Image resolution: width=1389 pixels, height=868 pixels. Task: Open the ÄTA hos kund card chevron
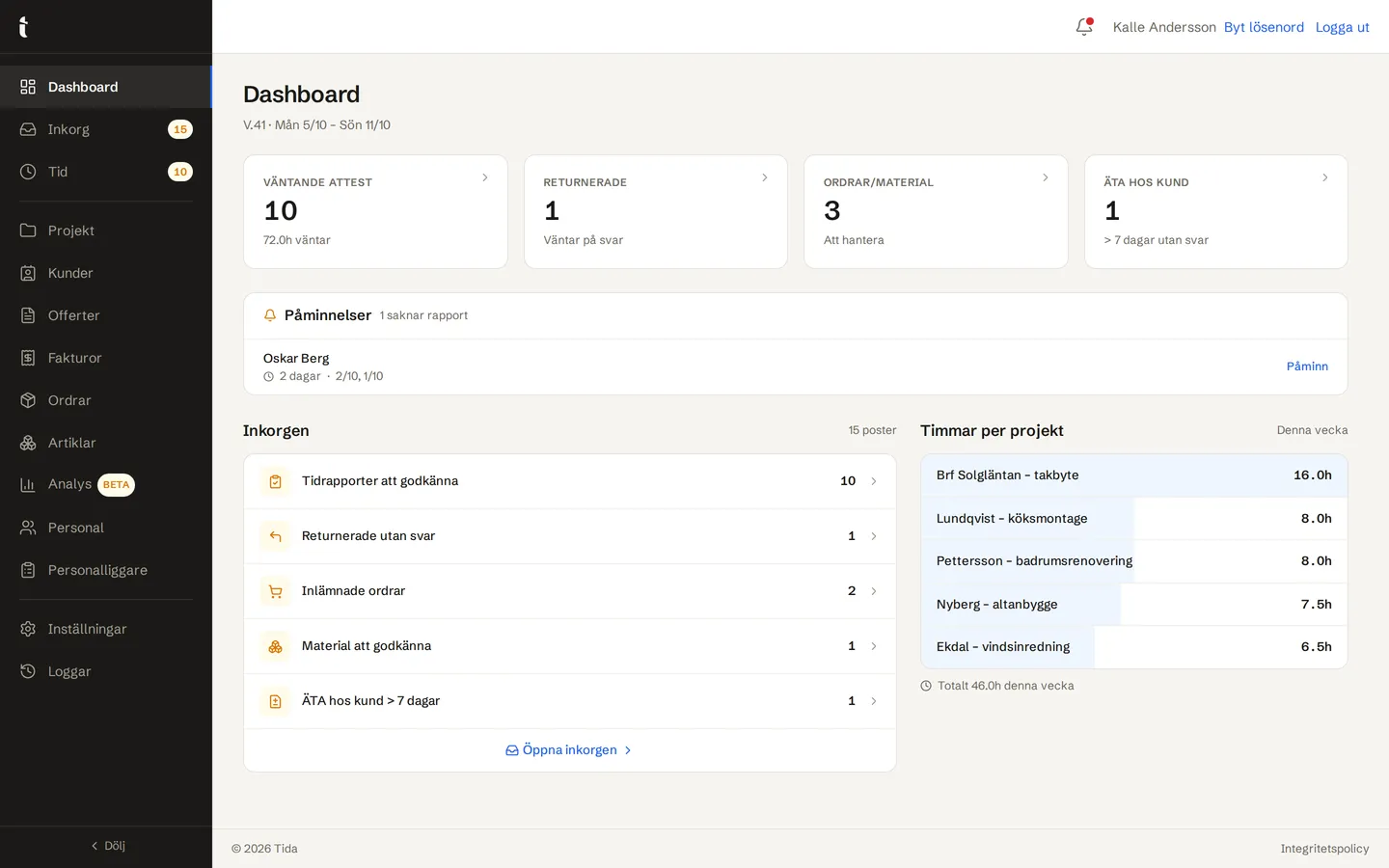pos(1325,177)
